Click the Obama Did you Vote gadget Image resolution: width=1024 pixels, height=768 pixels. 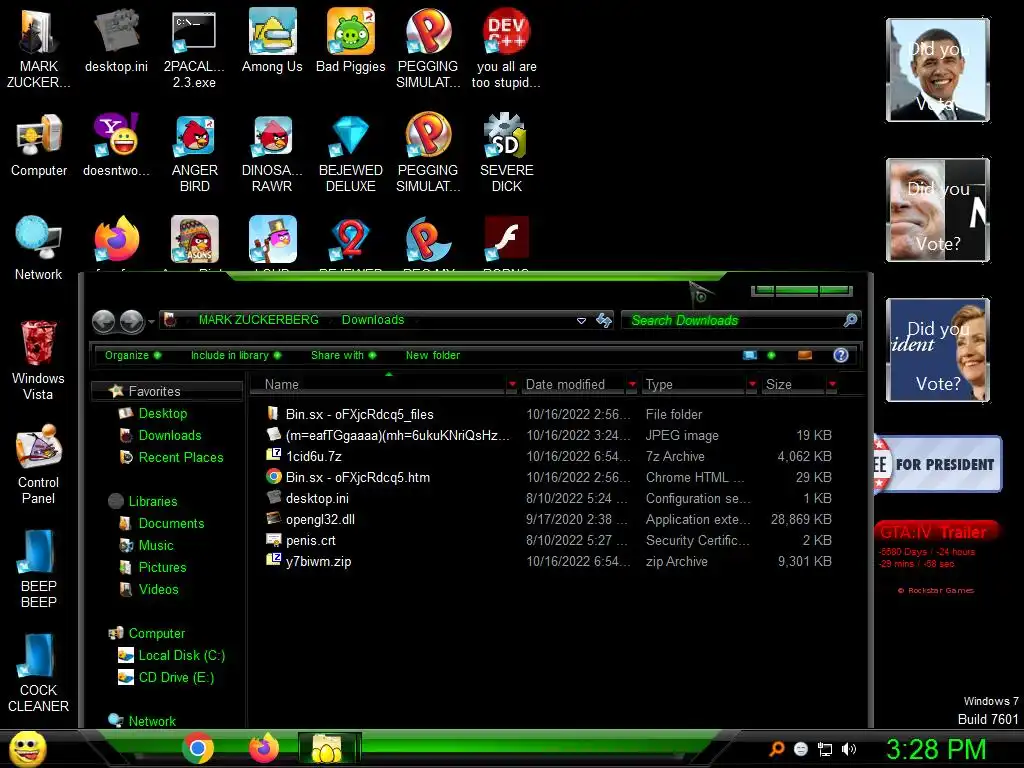point(938,70)
